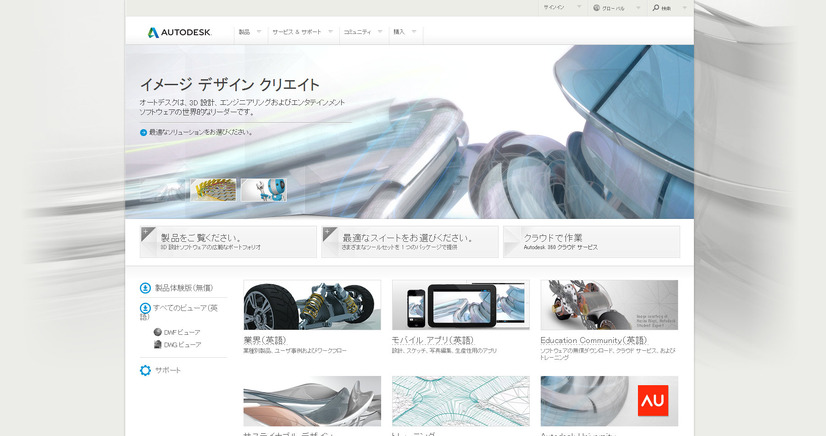This screenshot has width=826, height=436.
Task: Click the DWF ビューア file icon
Action: (157, 332)
